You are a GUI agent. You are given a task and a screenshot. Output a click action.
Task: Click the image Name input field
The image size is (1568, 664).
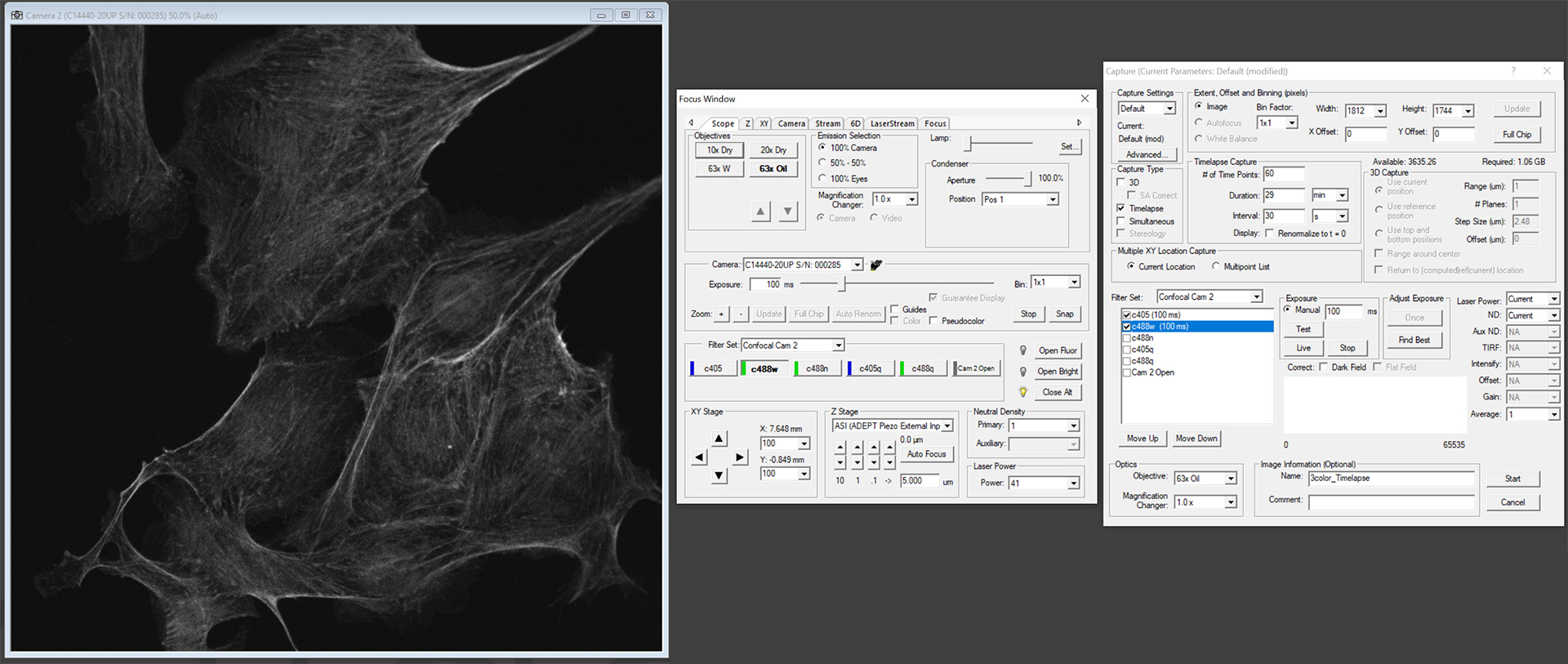point(1391,479)
